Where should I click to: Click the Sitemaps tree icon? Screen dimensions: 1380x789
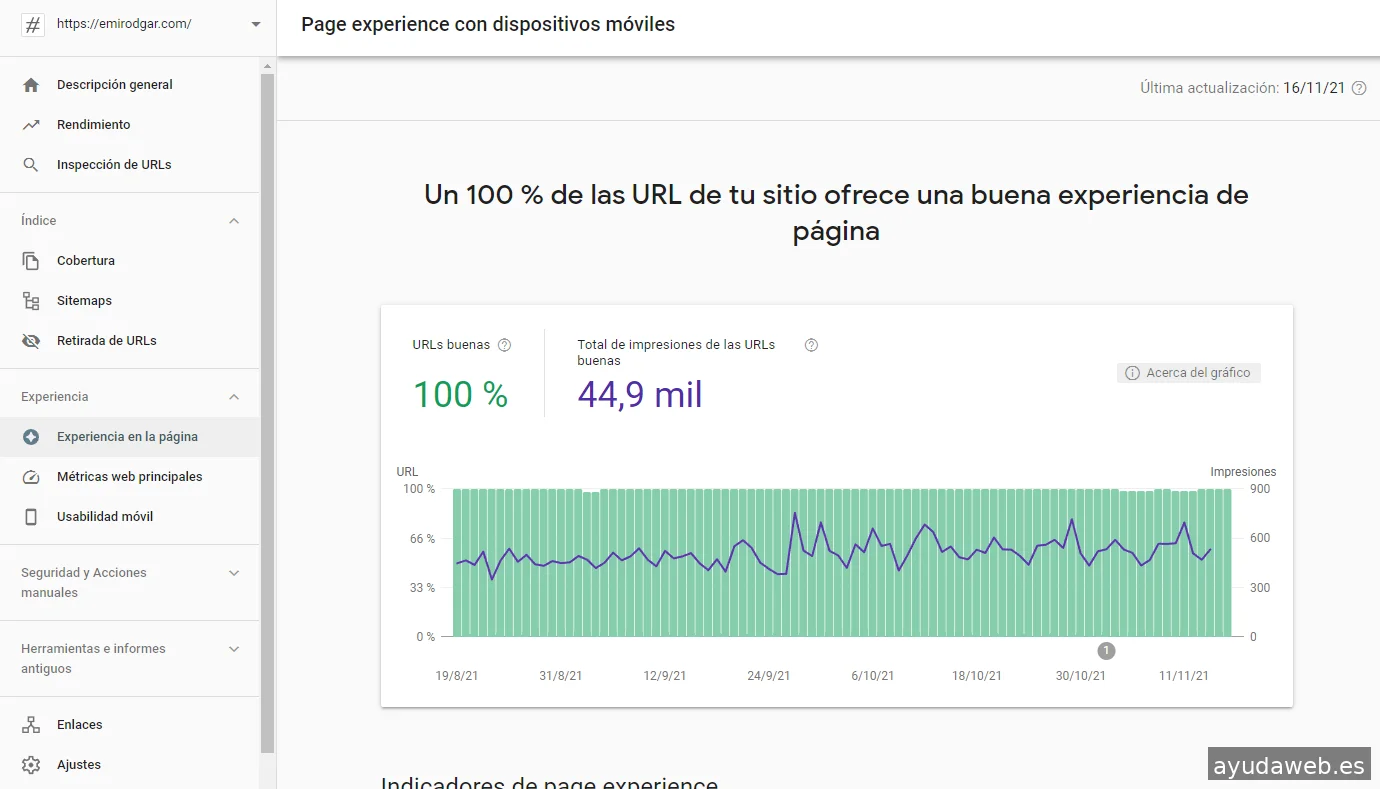click(x=31, y=301)
